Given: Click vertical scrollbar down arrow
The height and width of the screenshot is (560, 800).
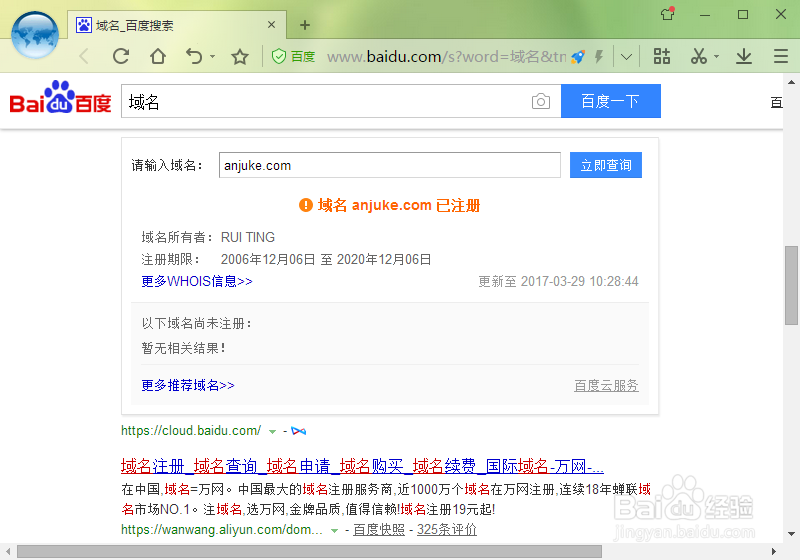Looking at the screenshot, I should click(x=791, y=534).
